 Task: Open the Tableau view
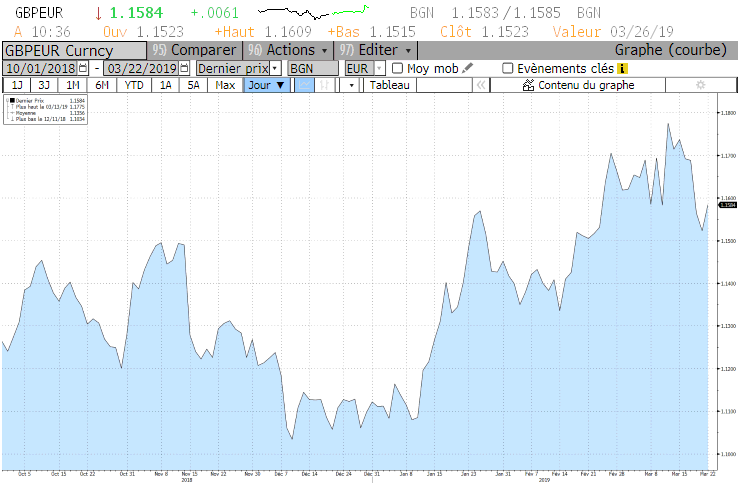pyautogui.click(x=389, y=85)
